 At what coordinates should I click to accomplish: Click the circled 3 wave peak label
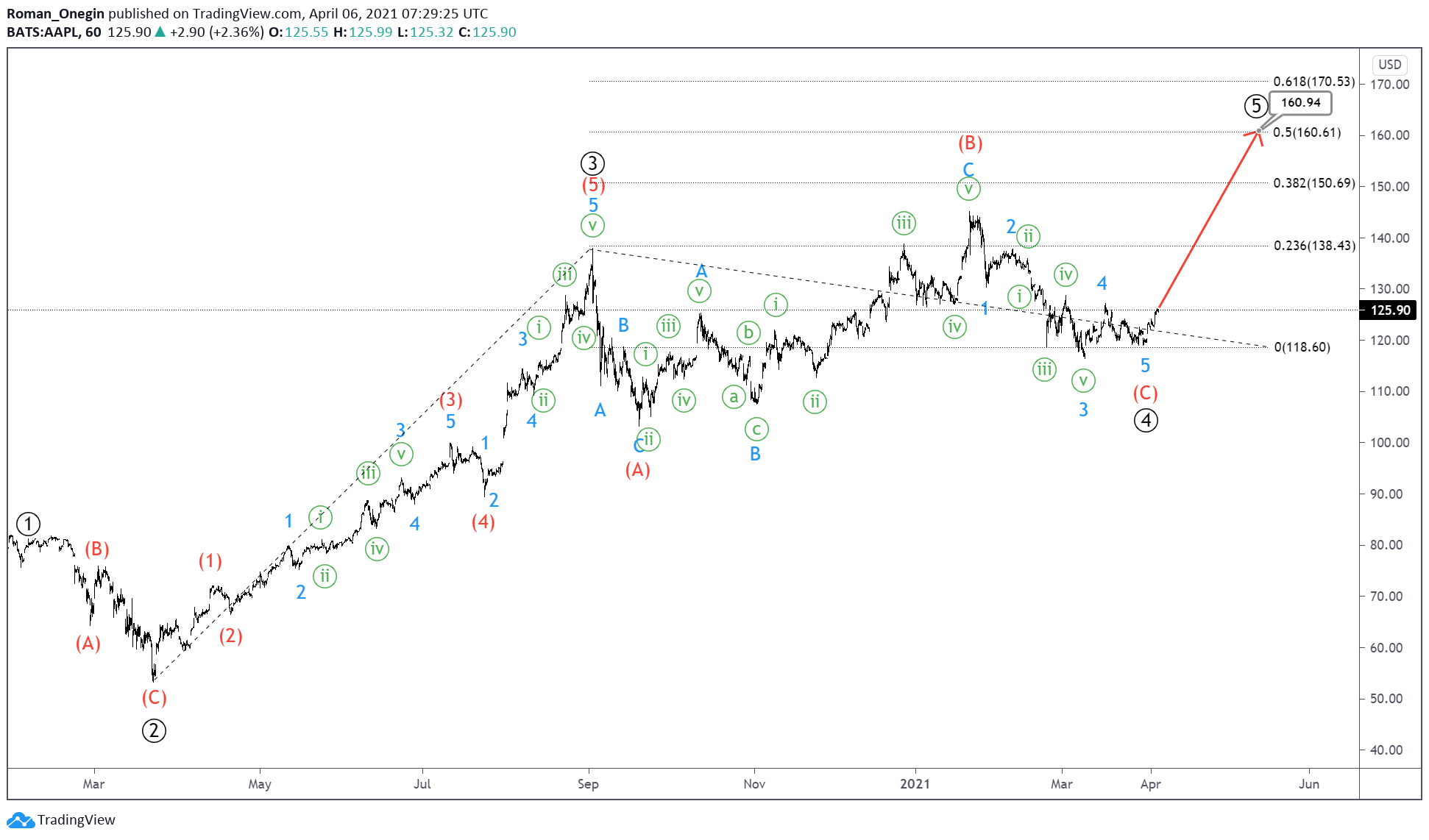[x=592, y=163]
